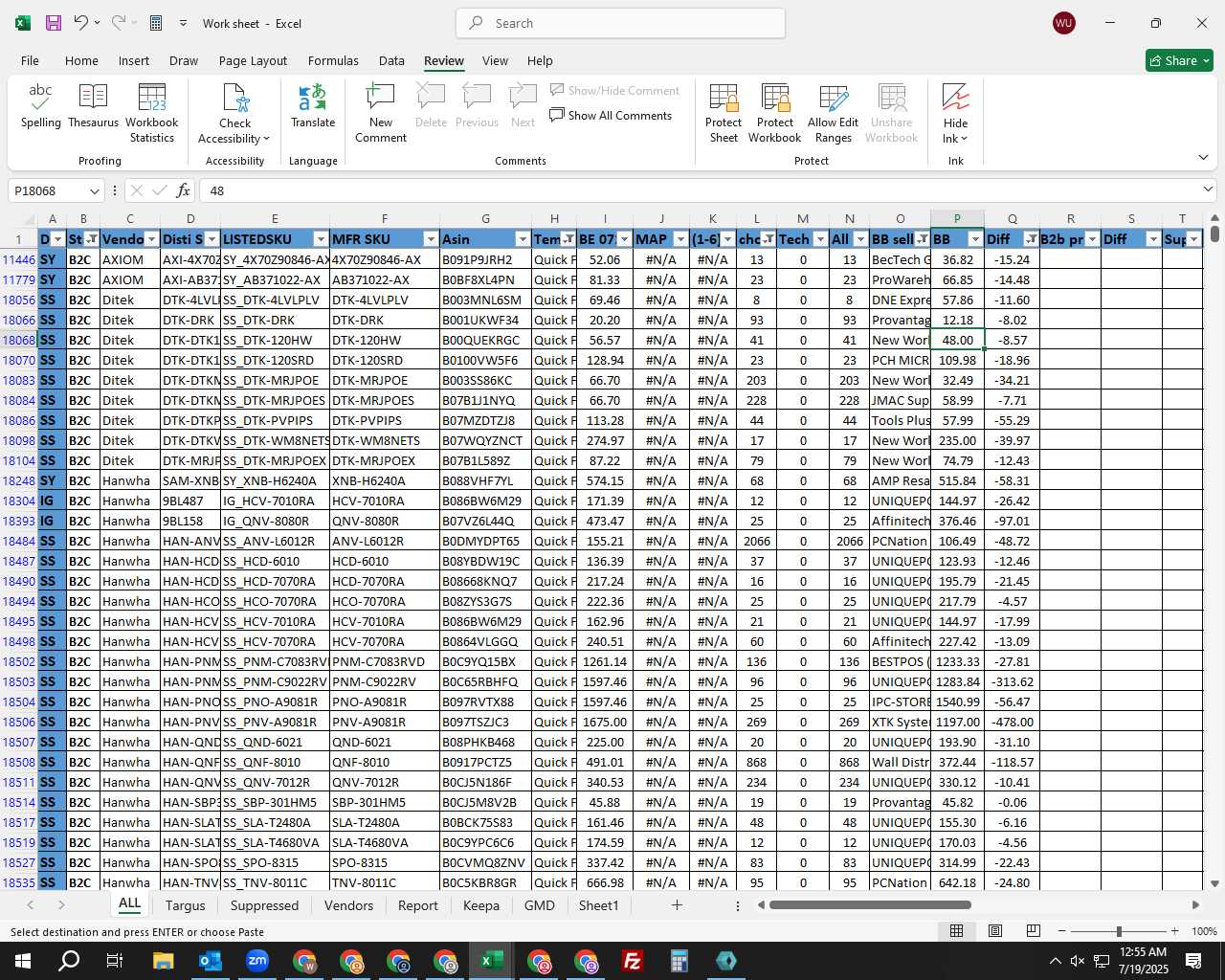Open FileZilla from taskbar
This screenshot has height=980, width=1225.
coord(632,961)
